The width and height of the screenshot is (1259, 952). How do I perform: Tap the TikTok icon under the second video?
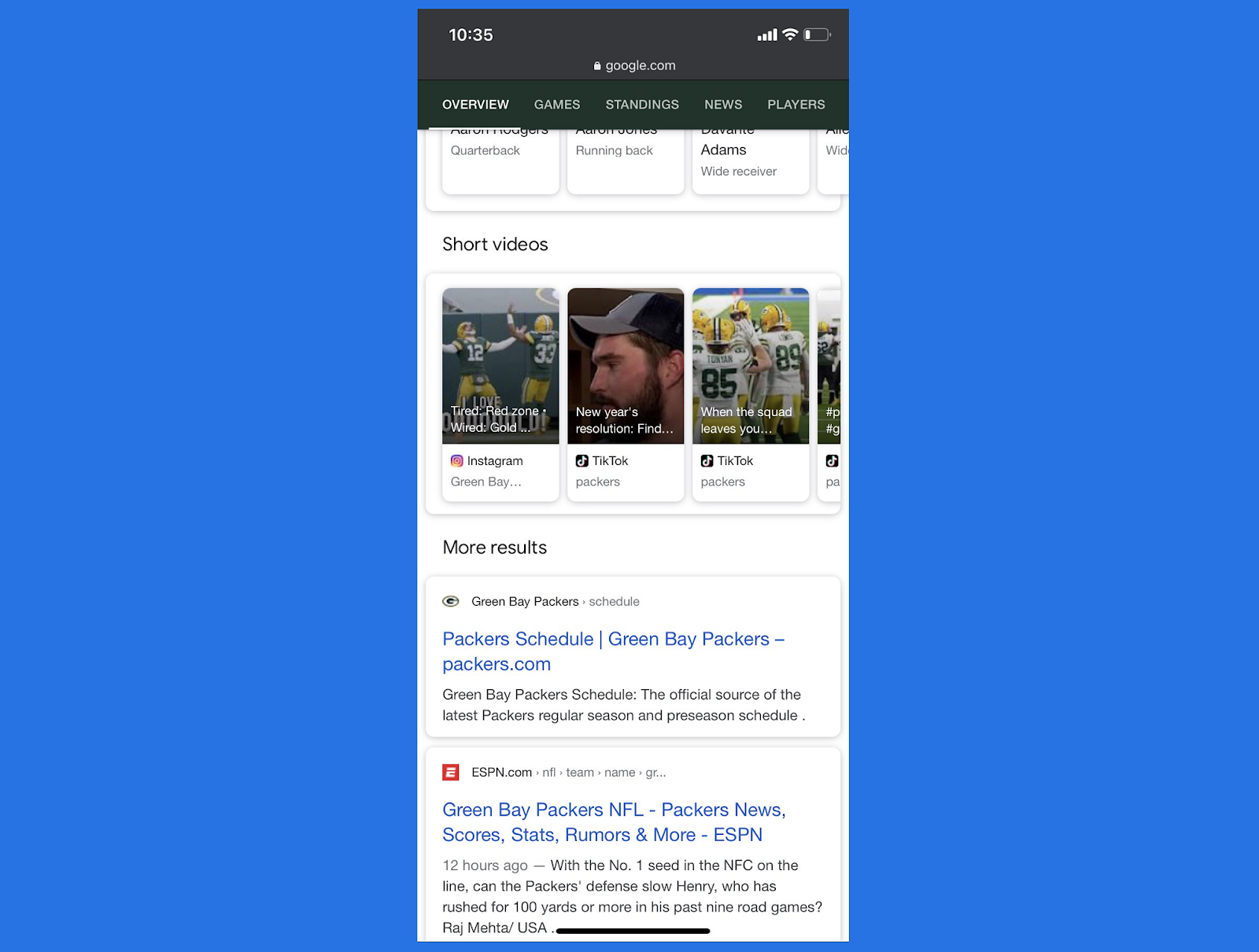tap(582, 461)
